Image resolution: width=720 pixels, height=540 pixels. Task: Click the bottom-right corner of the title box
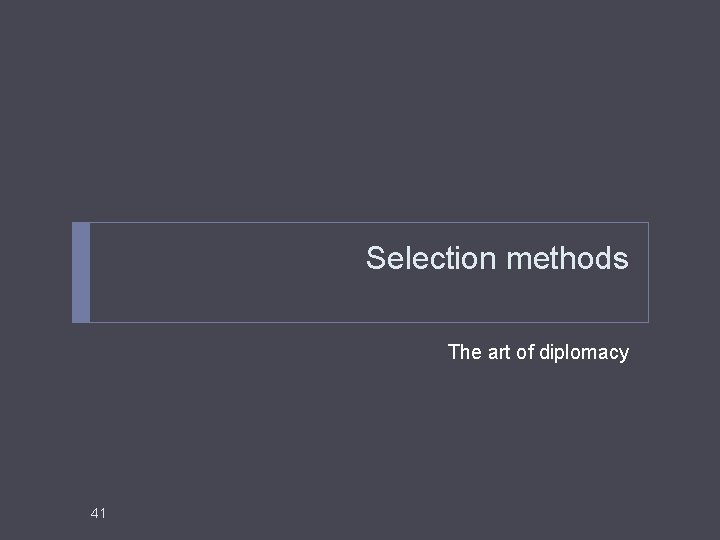click(648, 321)
